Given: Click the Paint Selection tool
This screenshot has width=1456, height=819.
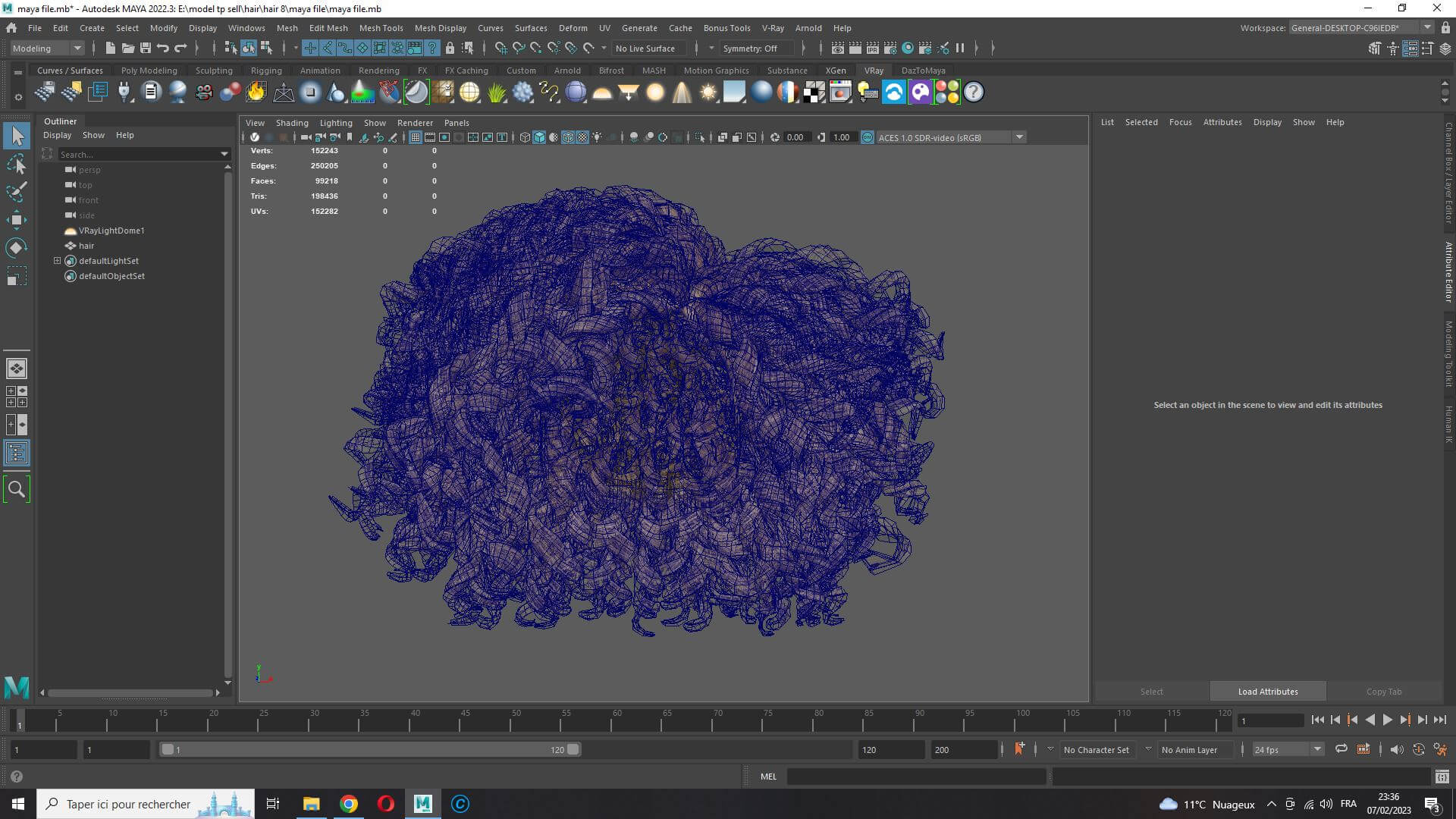Looking at the screenshot, I should [16, 191].
